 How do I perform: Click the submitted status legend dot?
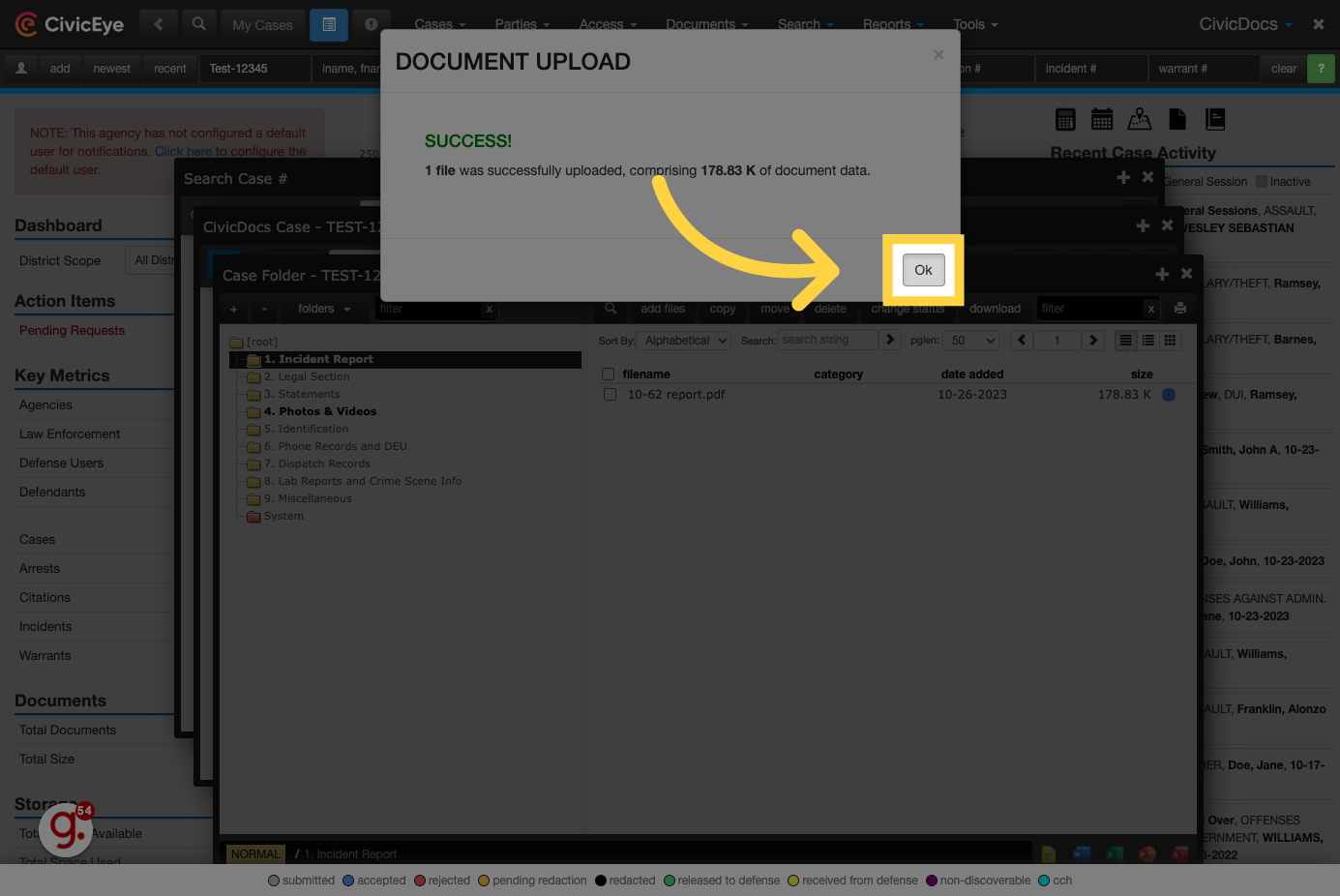pyautogui.click(x=274, y=881)
